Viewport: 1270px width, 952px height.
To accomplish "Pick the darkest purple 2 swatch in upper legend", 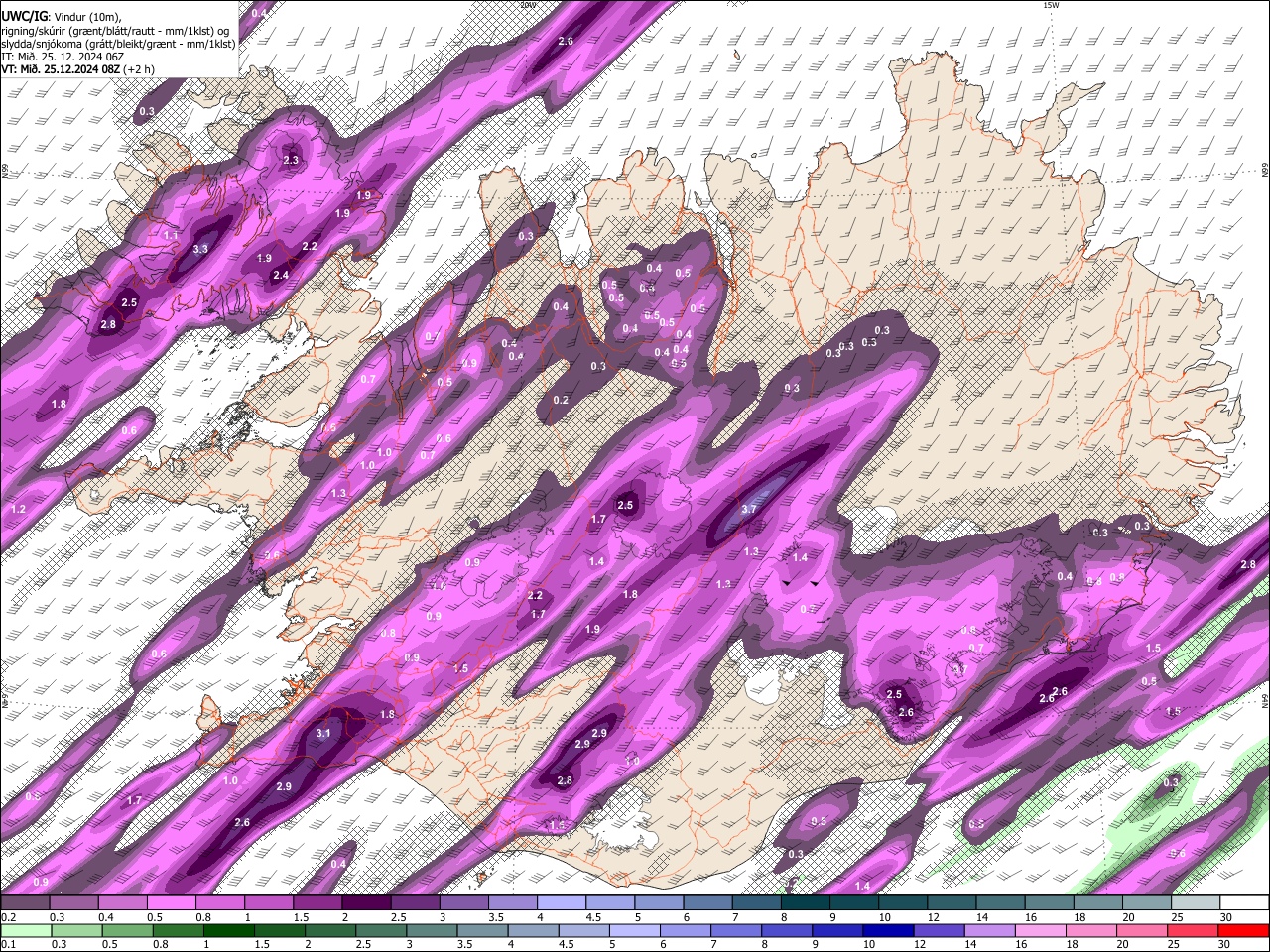I will (x=365, y=903).
